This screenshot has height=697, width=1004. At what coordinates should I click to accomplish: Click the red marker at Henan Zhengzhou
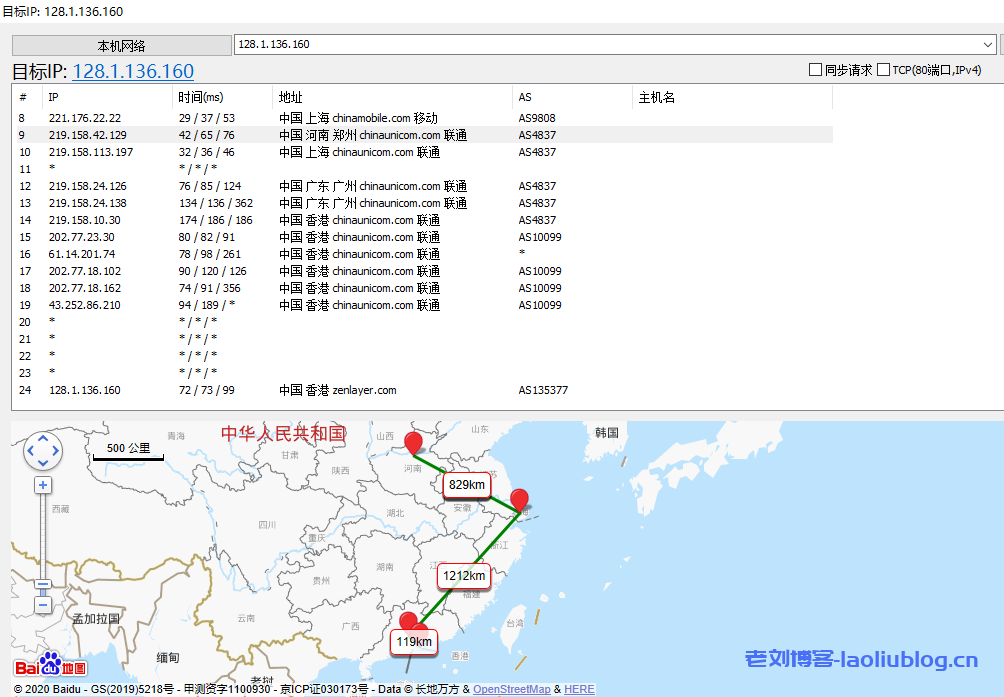tap(412, 445)
